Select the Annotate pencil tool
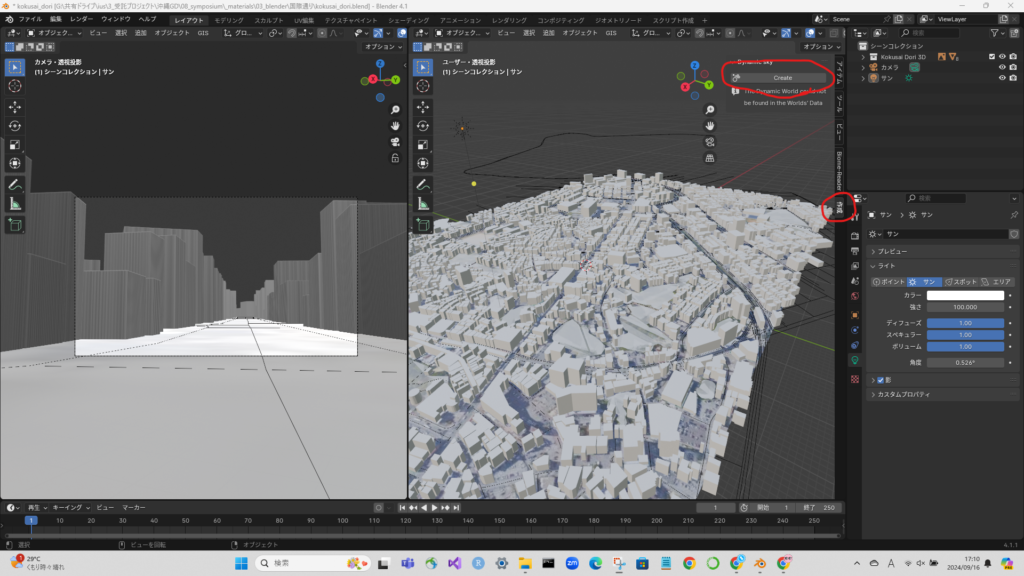Screen dimensions: 1024x576 coord(15,185)
